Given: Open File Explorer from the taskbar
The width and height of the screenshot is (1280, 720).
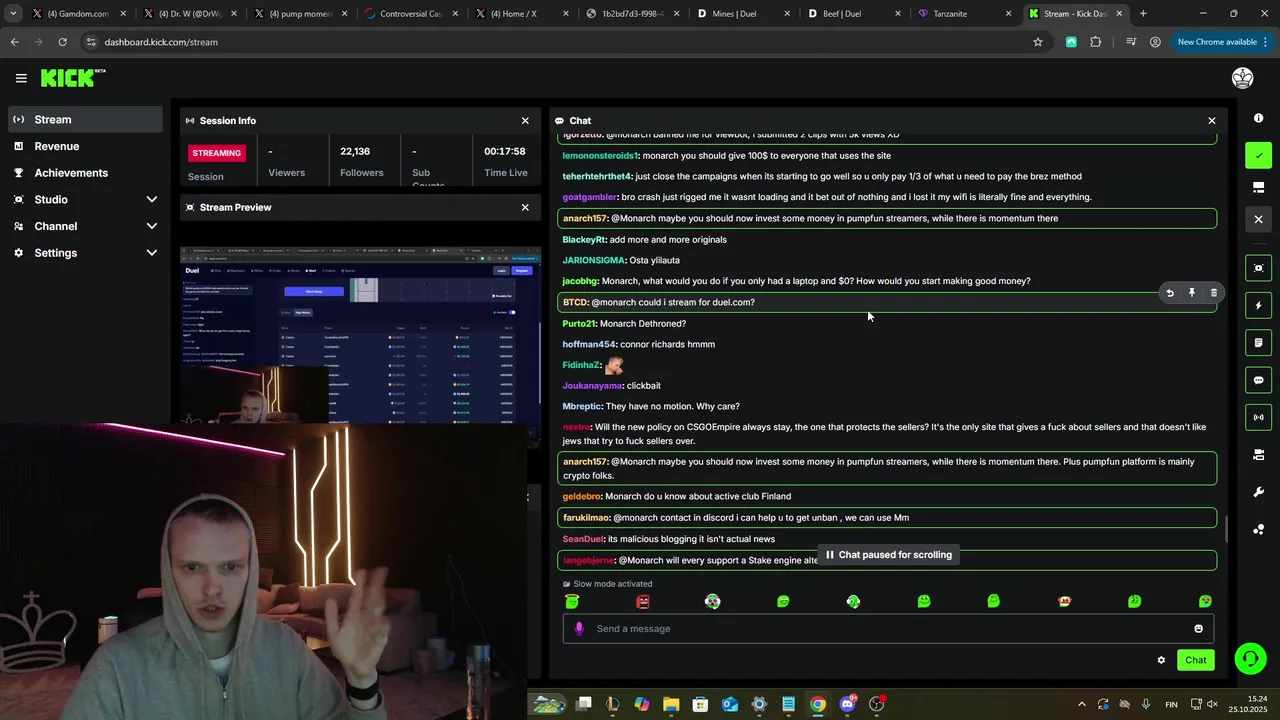Looking at the screenshot, I should [x=671, y=704].
